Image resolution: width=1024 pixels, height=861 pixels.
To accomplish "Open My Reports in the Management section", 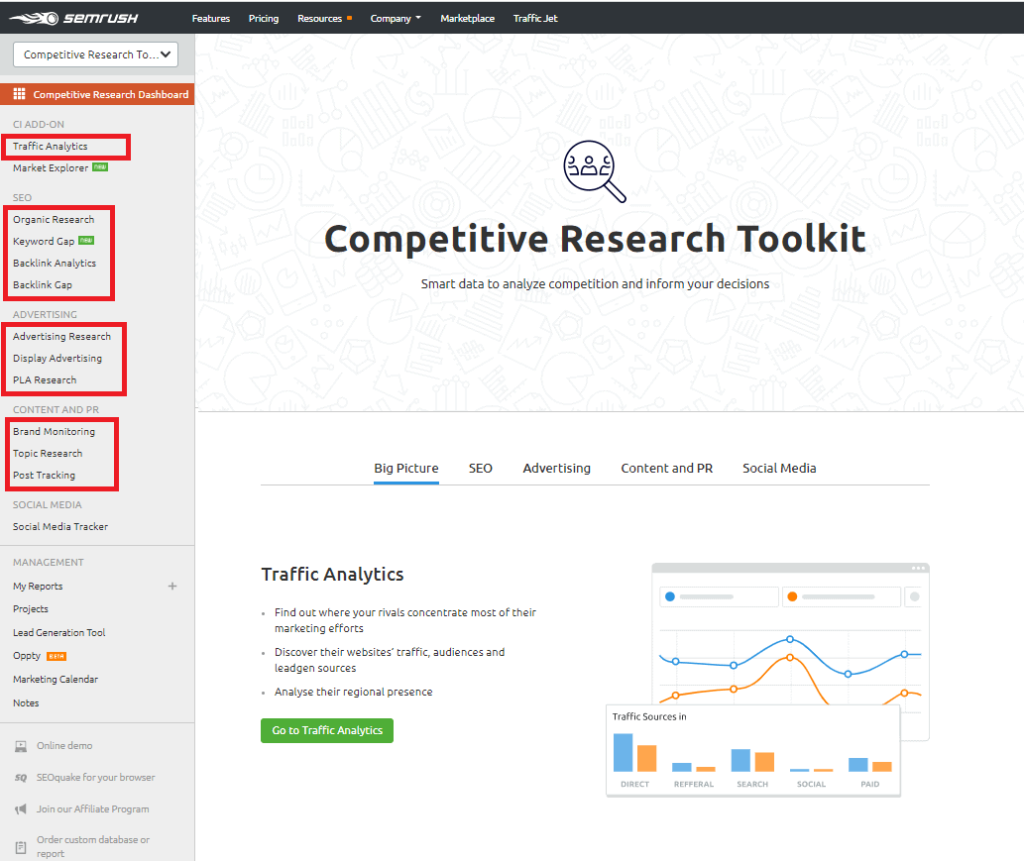I will (x=38, y=586).
